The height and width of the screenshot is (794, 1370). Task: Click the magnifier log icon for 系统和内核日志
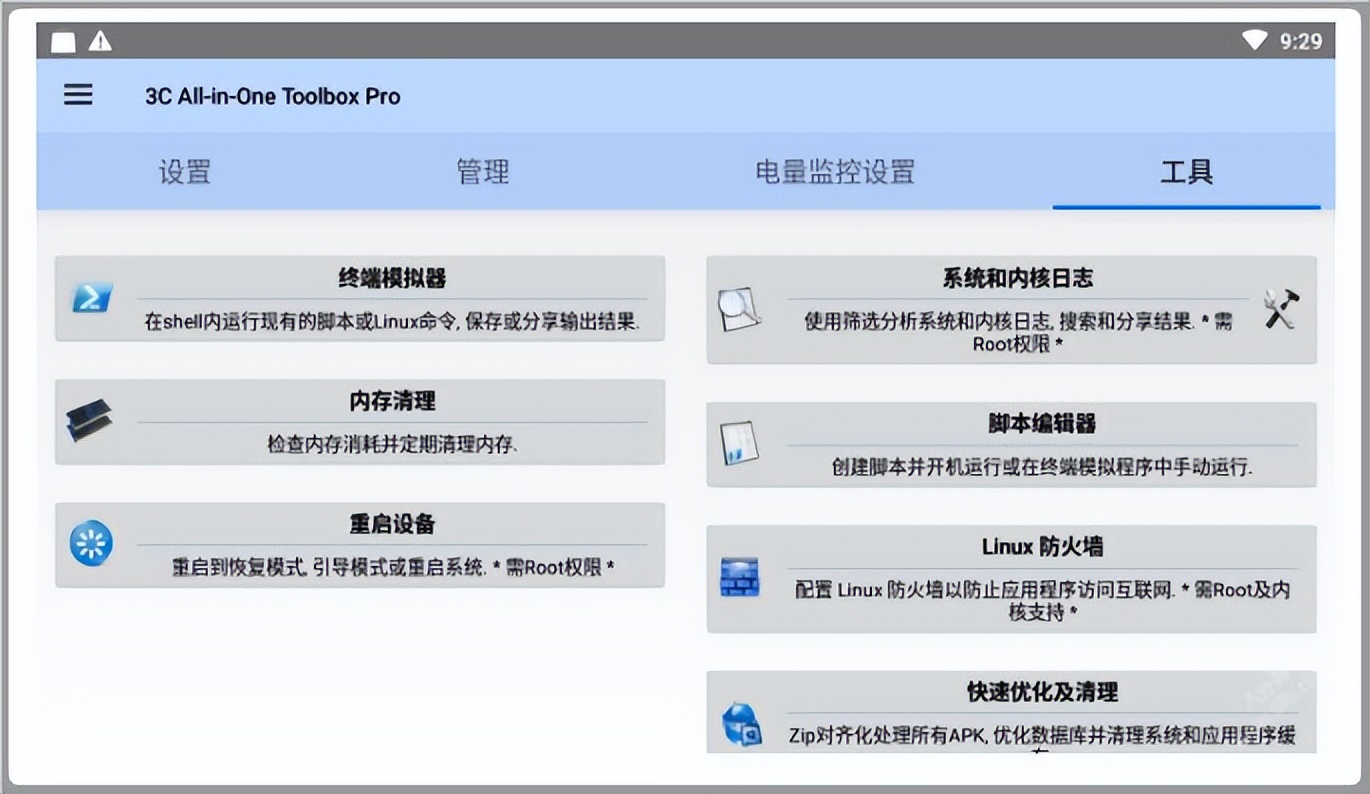(741, 309)
